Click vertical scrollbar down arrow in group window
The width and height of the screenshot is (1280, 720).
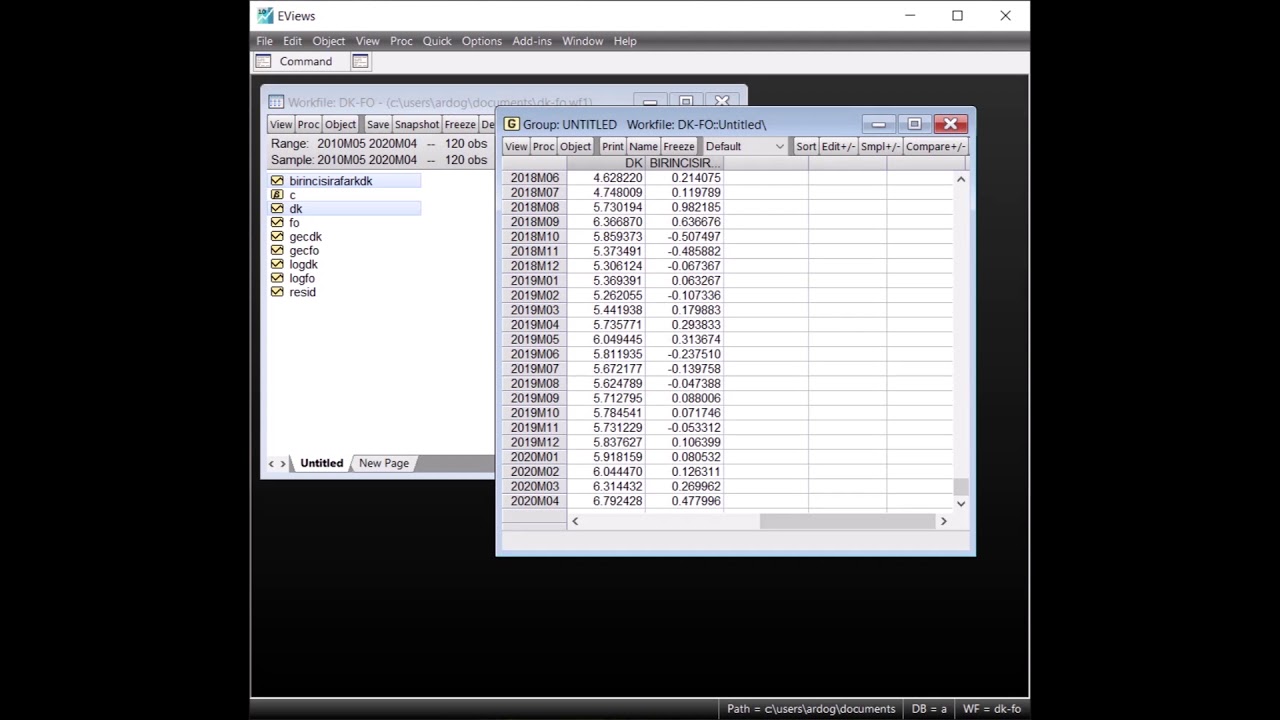961,503
